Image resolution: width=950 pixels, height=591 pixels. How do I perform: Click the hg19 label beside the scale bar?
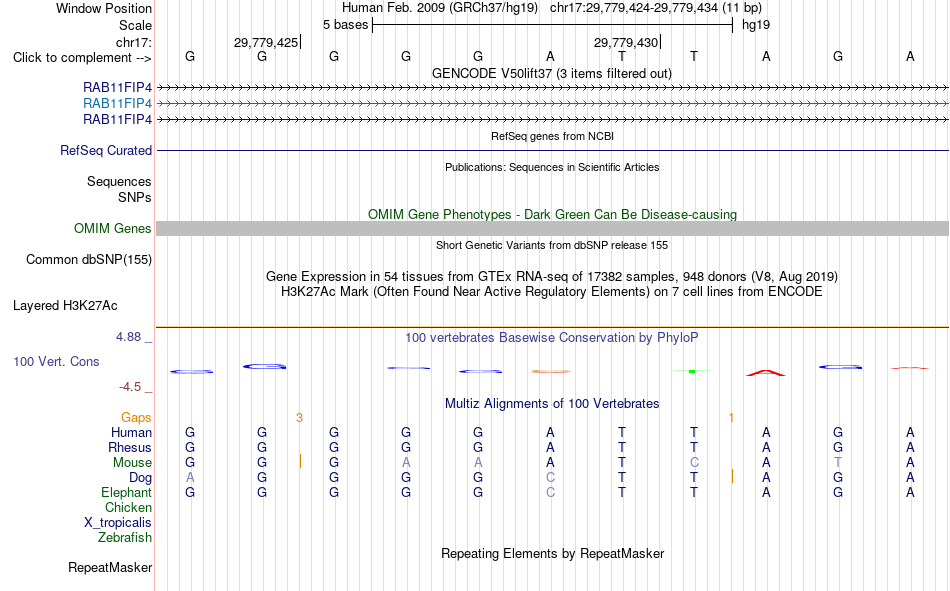(x=756, y=25)
